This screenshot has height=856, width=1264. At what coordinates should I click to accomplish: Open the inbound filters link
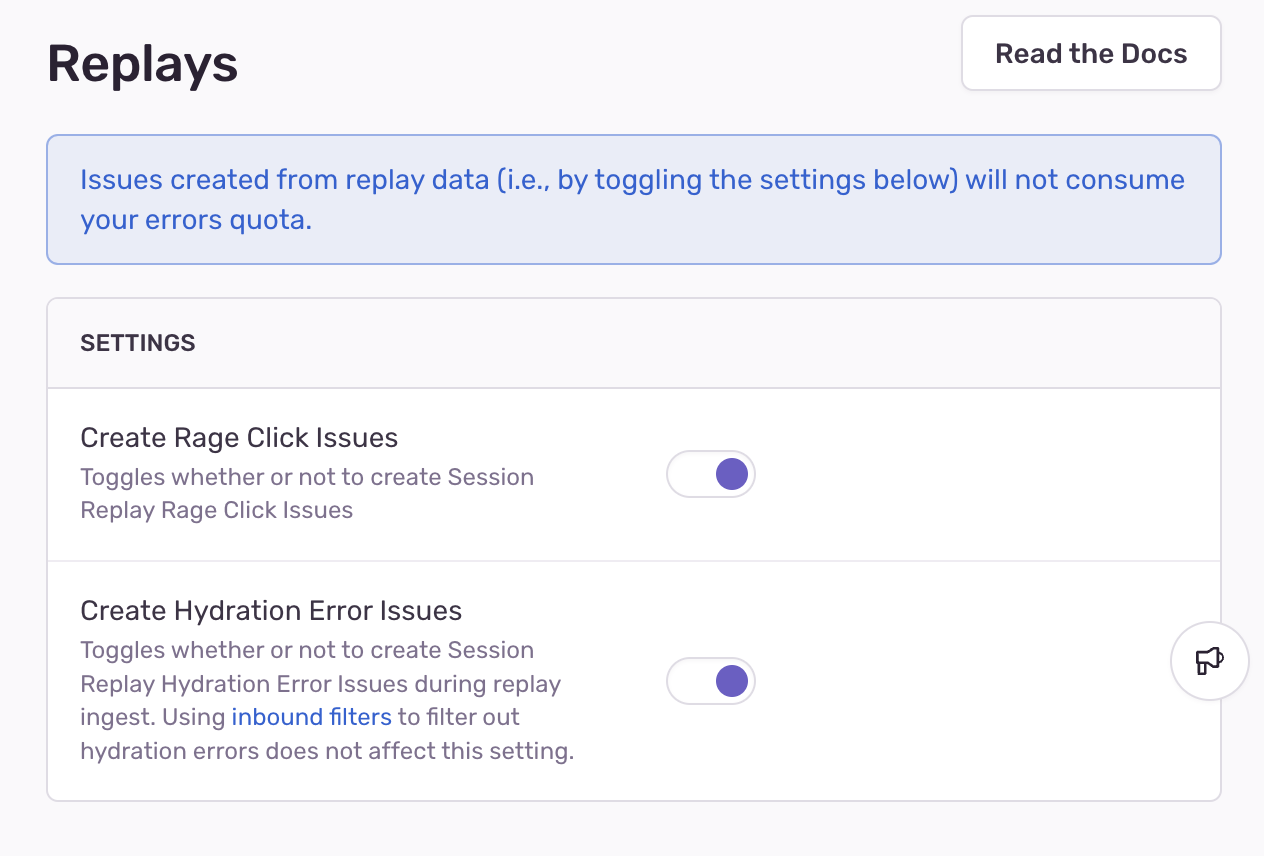coord(312,717)
